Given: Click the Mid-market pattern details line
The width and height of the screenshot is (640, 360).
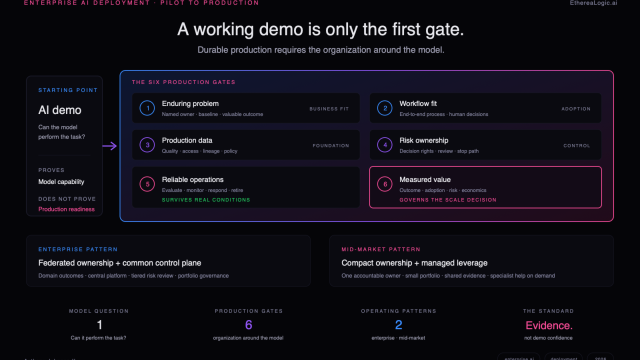Looking at the screenshot, I should pyautogui.click(x=448, y=276).
